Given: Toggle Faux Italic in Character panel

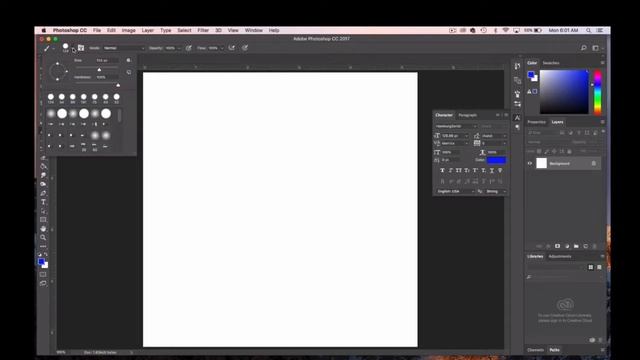Looking at the screenshot, I should coord(451,170).
